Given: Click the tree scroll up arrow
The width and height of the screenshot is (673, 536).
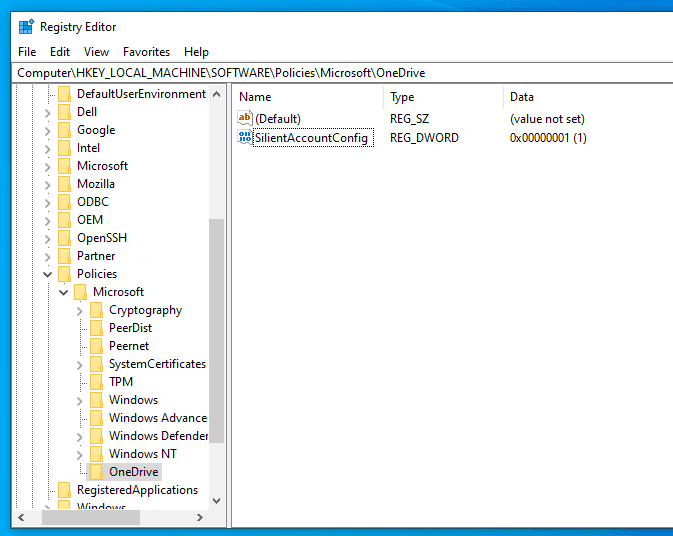Looking at the screenshot, I should pos(217,94).
